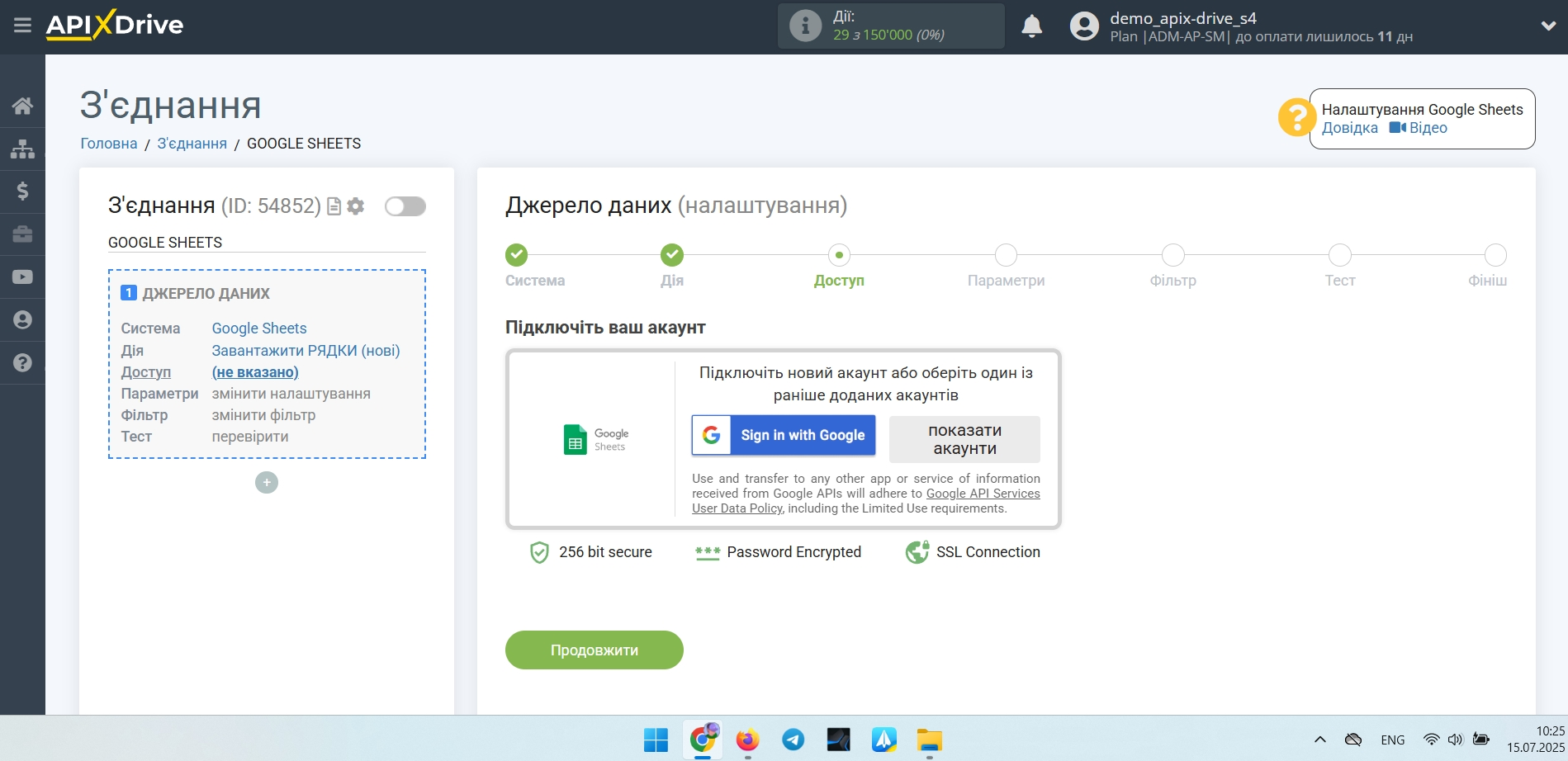Screen dimensions: 1568x761
Task: Click Sign in with Google button
Action: pyautogui.click(x=784, y=435)
